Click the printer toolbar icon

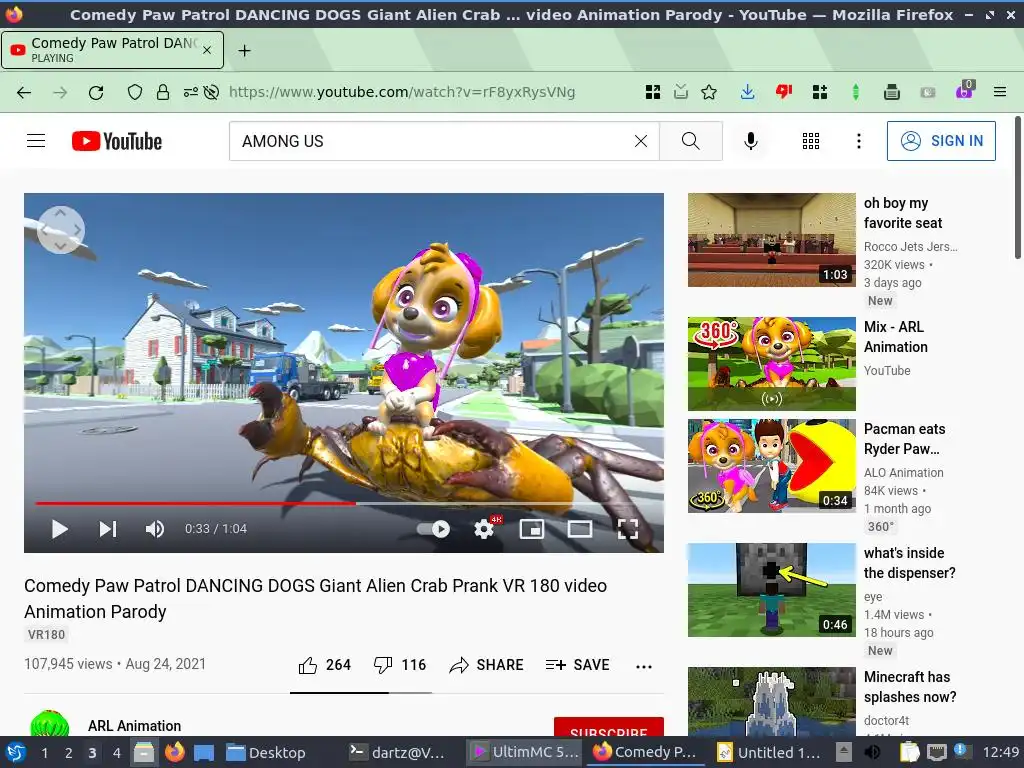(891, 92)
